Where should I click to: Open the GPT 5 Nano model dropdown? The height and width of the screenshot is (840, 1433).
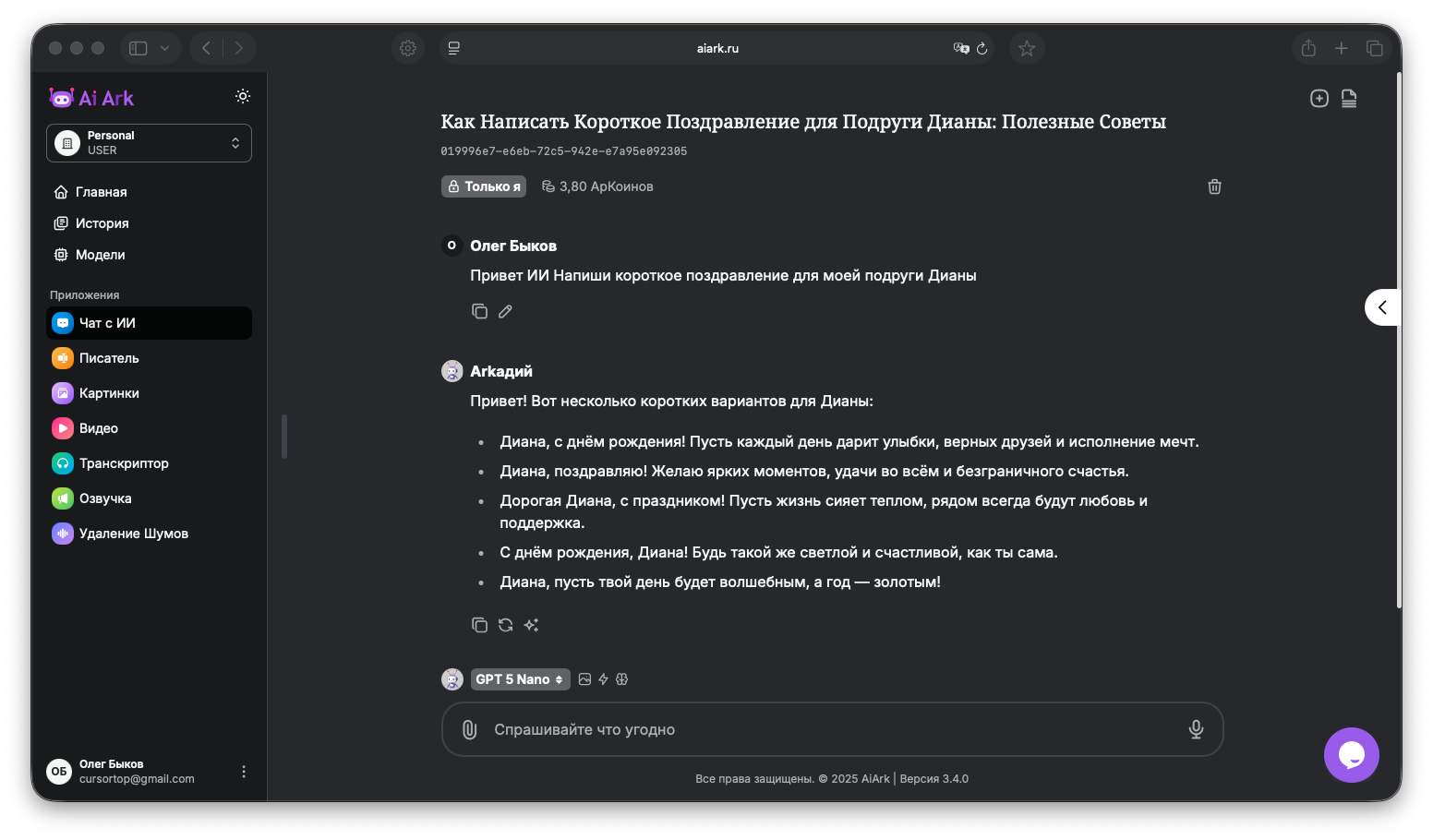point(520,679)
